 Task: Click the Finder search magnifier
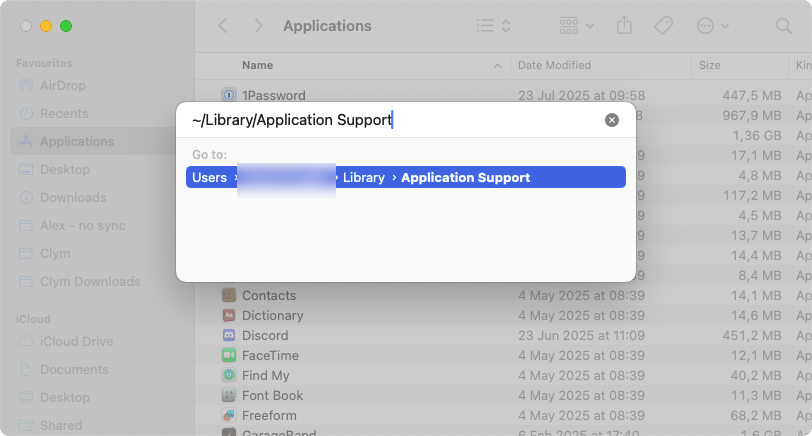click(784, 26)
